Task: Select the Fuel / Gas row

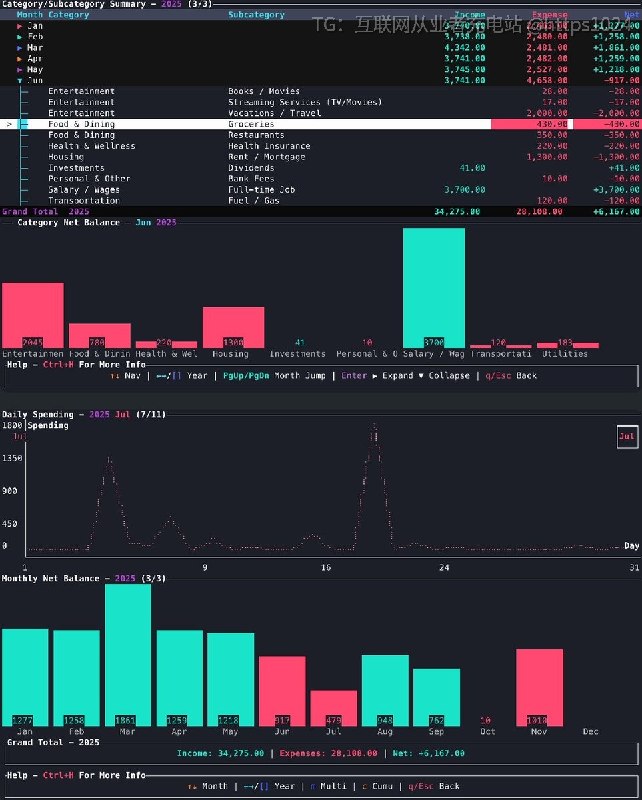Action: click(321, 201)
